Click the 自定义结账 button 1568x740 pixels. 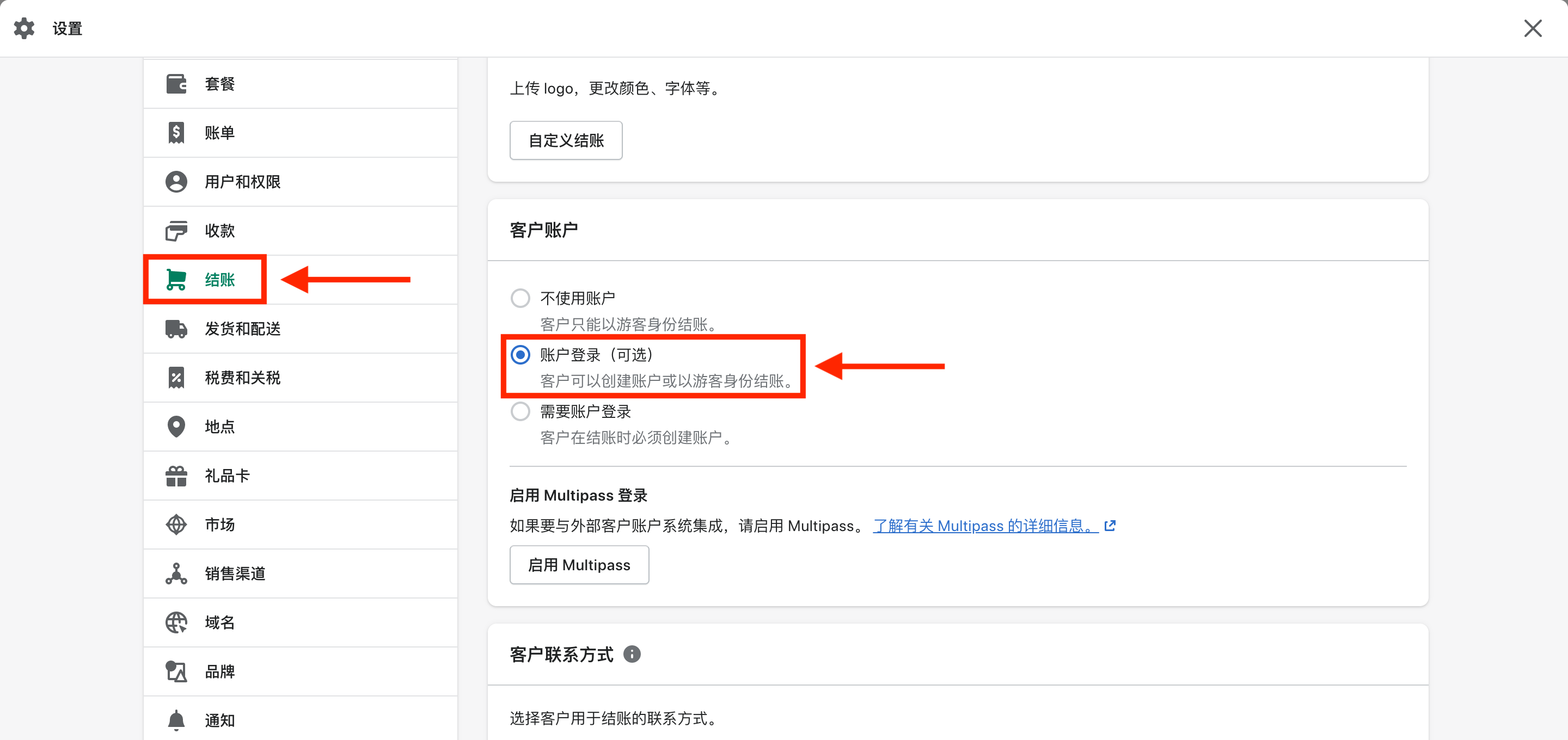coord(565,140)
